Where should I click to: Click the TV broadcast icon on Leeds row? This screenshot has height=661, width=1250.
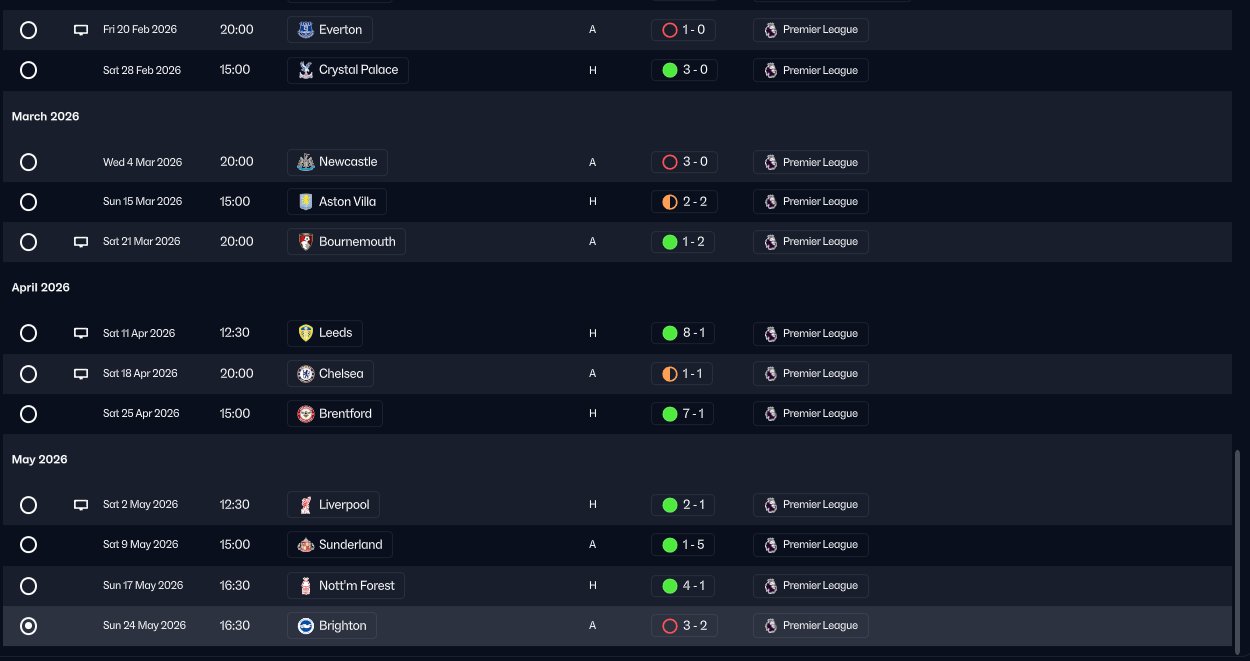pos(81,333)
